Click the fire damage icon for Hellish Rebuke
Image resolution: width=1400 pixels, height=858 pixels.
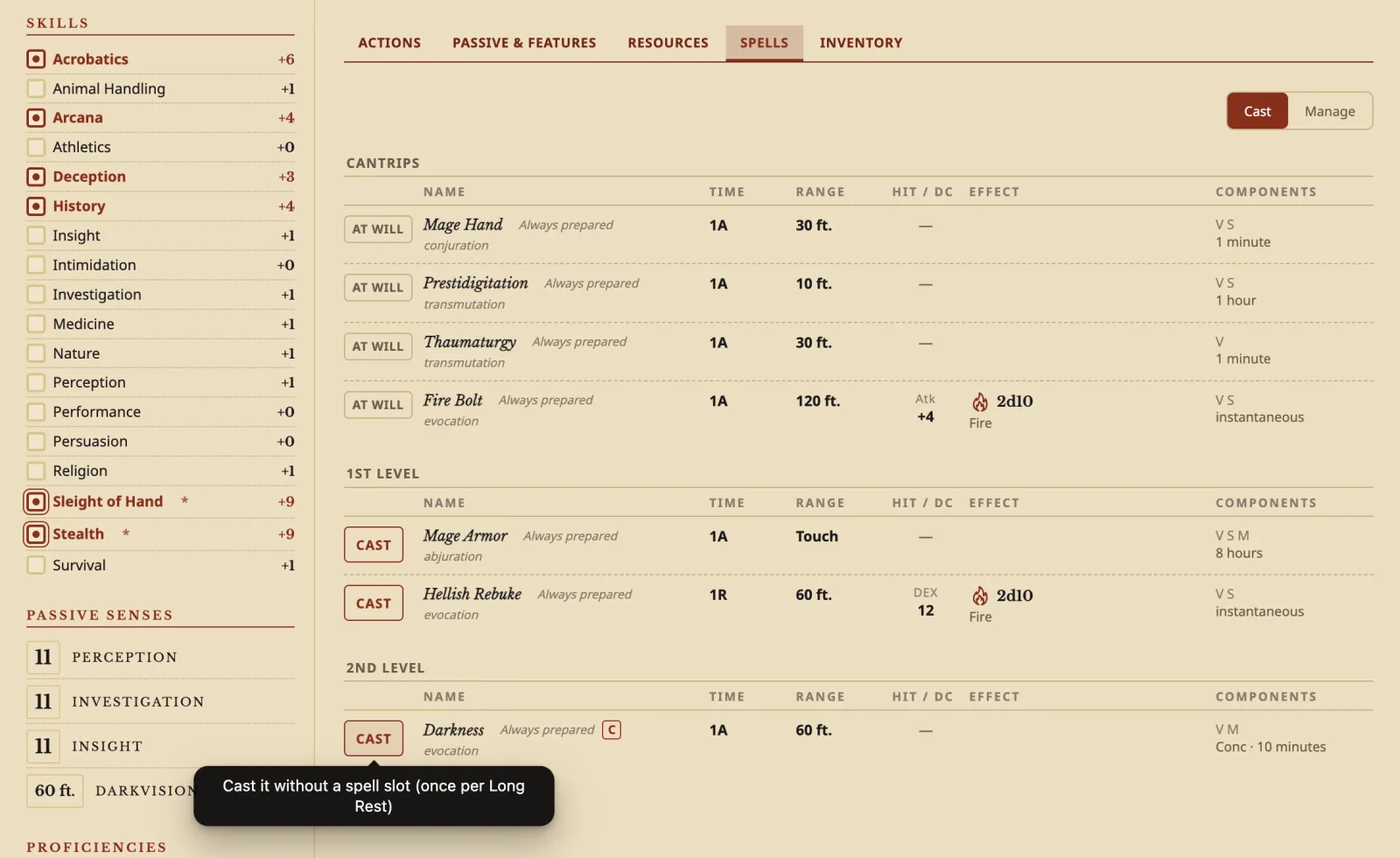980,596
